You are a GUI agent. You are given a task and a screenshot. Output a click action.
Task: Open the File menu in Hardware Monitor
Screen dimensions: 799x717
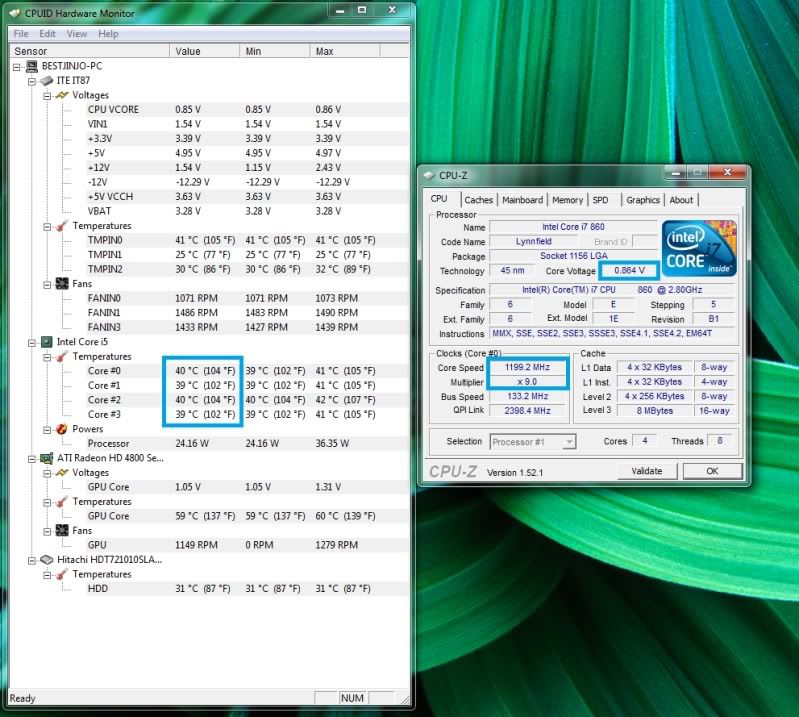[x=21, y=33]
